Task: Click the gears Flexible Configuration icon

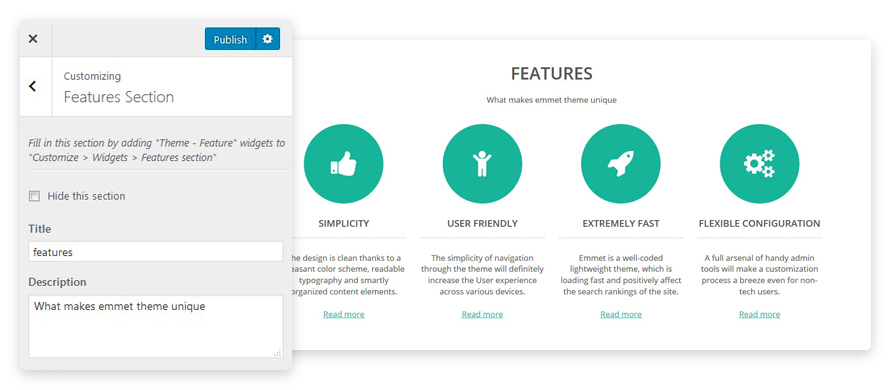Action: 759,164
